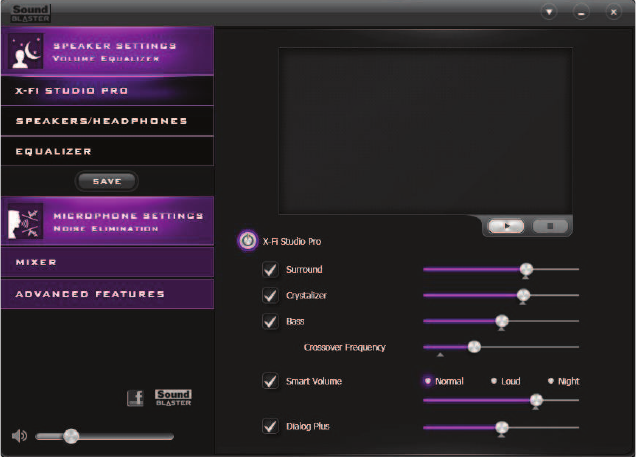636x457 pixels.
Task: Mute using the speaker volume icon
Action: click(x=19, y=436)
